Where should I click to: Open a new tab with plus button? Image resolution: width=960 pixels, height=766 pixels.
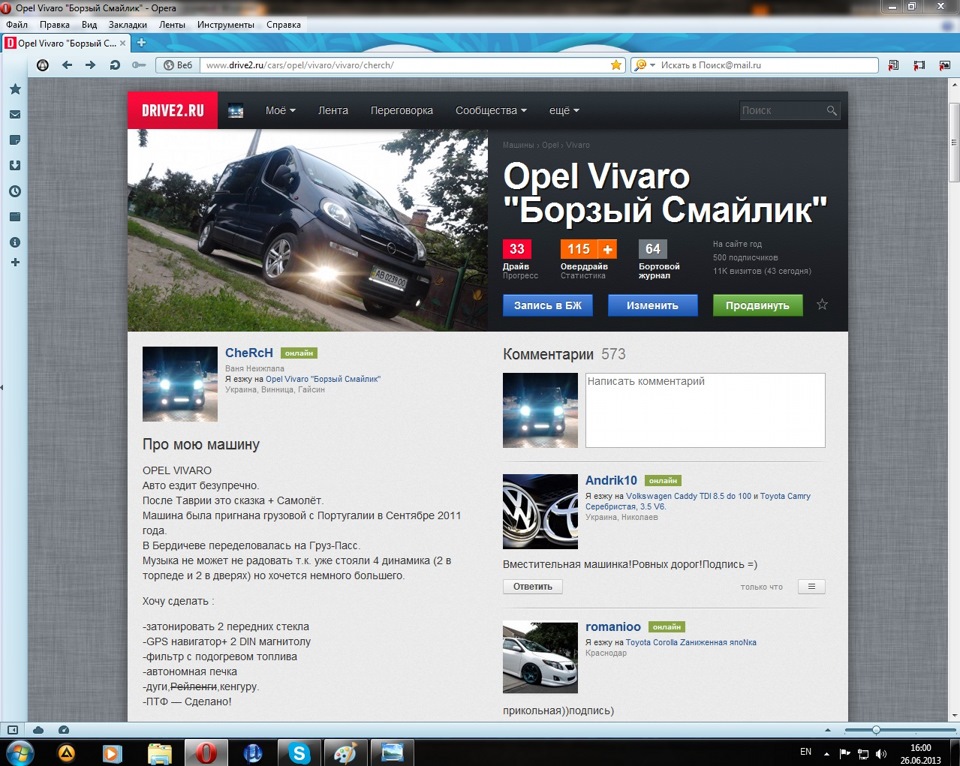141,43
